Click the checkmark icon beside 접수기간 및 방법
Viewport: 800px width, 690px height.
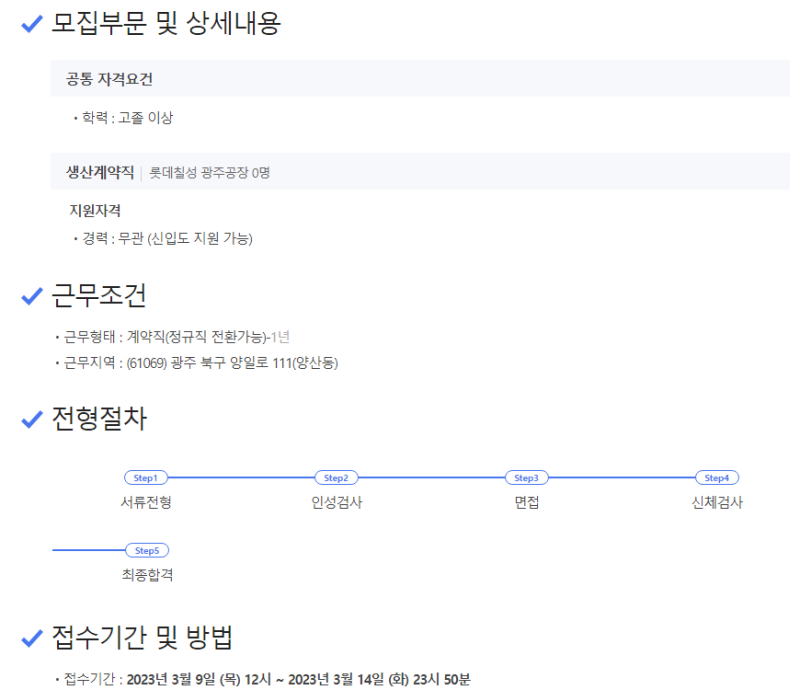(31, 637)
